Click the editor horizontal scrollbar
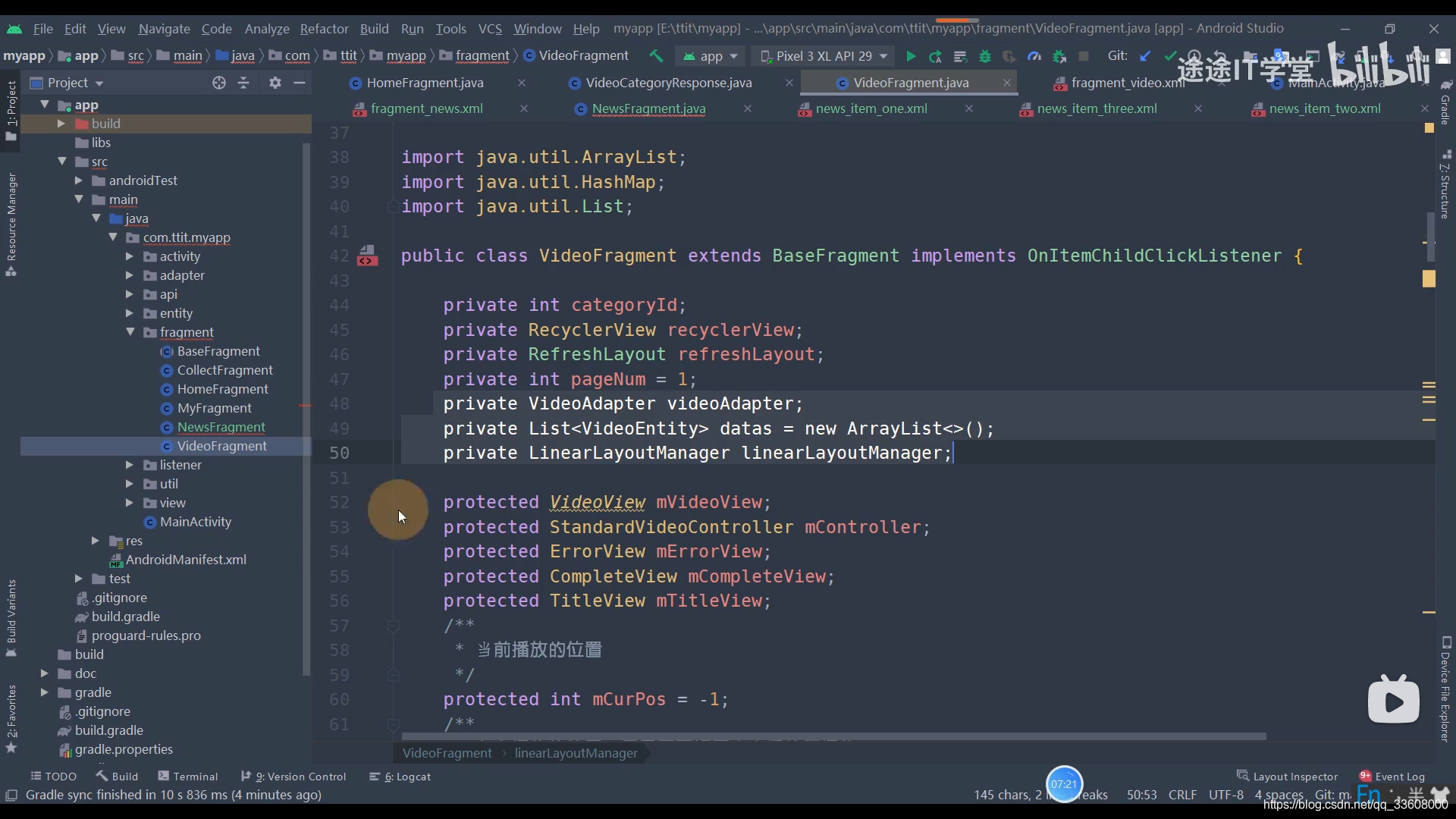 pyautogui.click(x=833, y=736)
